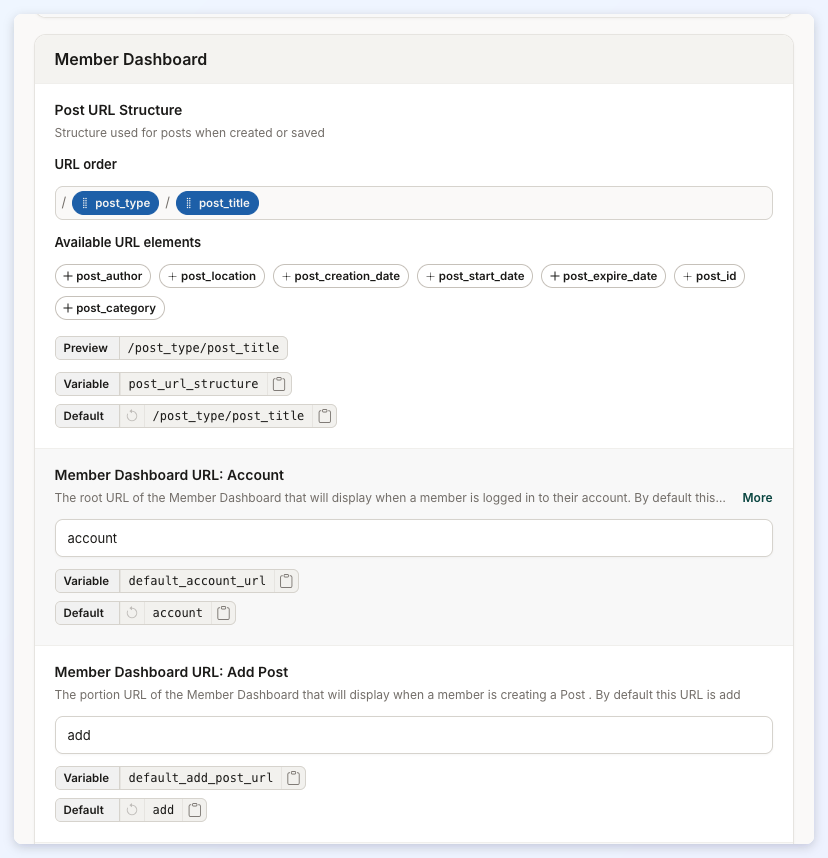Copy the account default value
This screenshot has width=828, height=858.
[x=223, y=613]
